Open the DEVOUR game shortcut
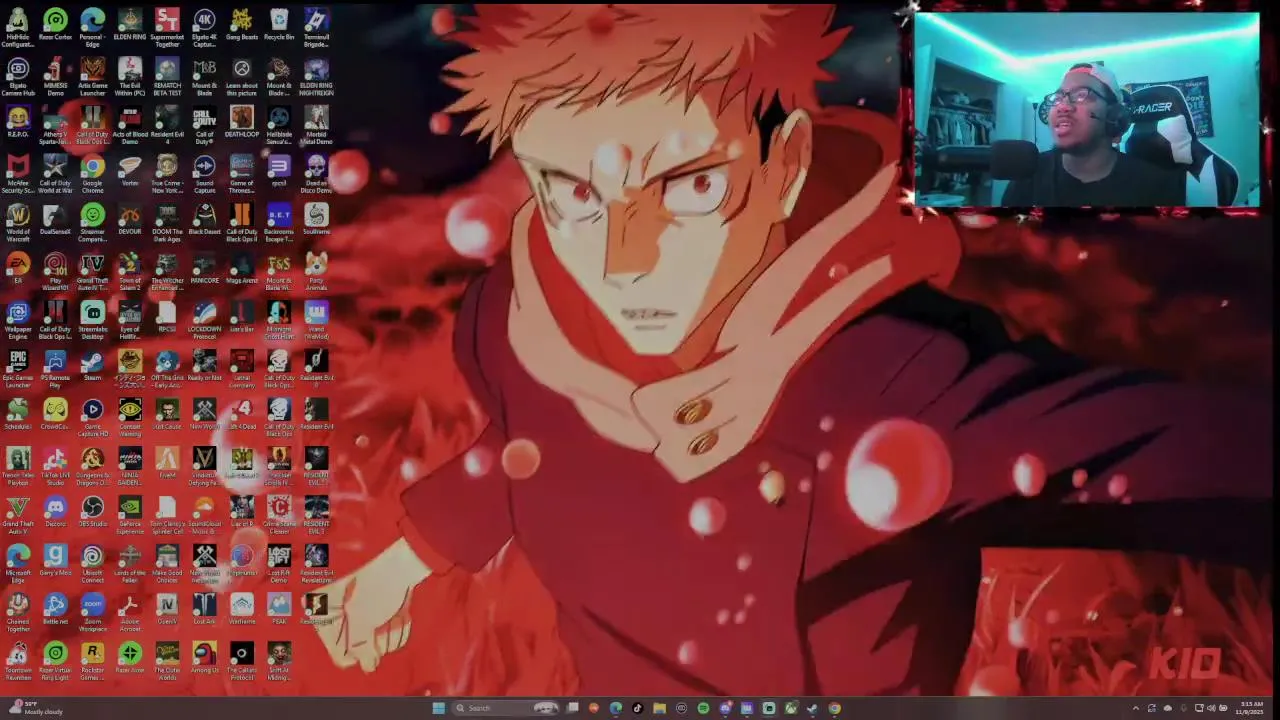Screen dimensions: 1280x720 pos(130,219)
